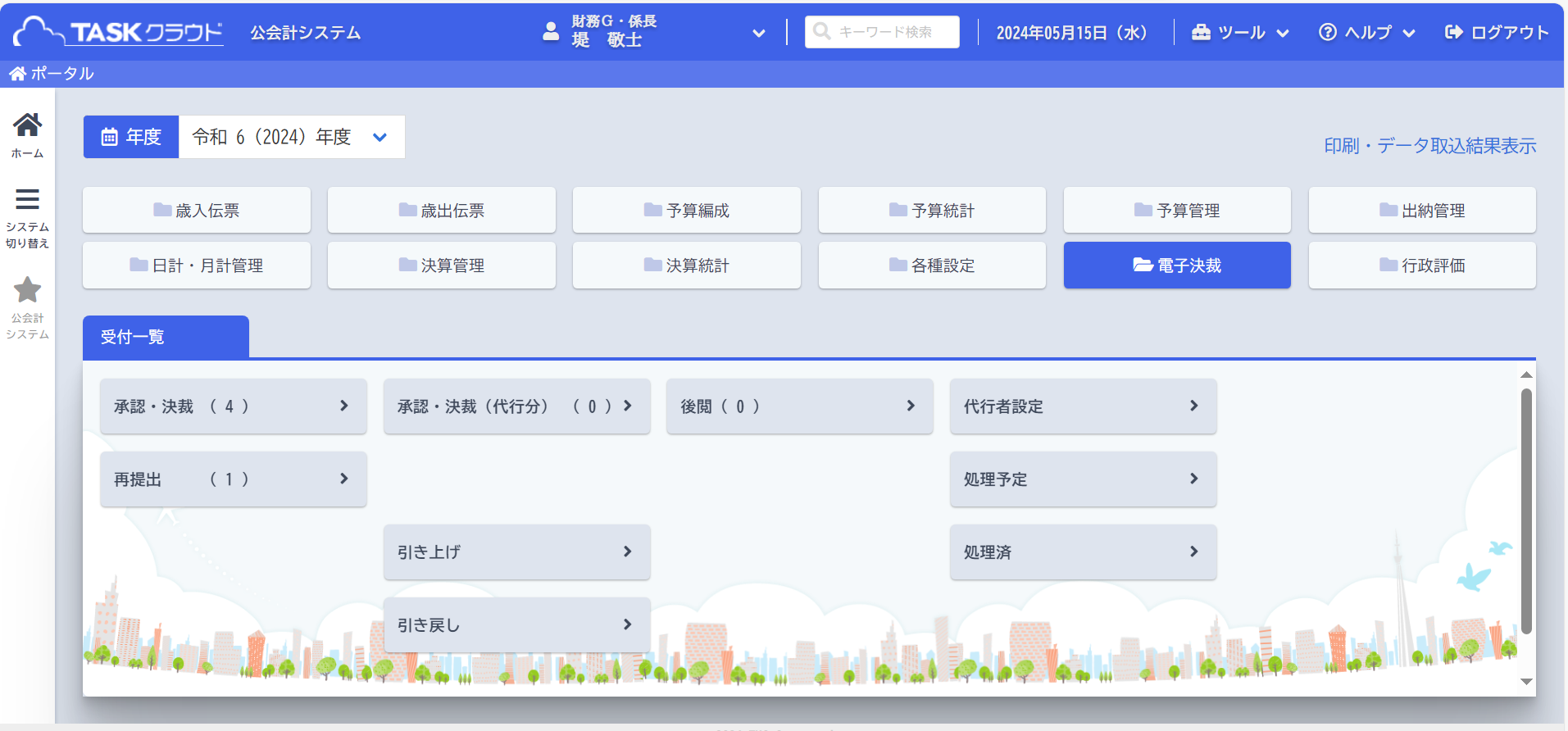Click the キーワード検索 search field
This screenshot has width=1568, height=731.
coord(882,32)
